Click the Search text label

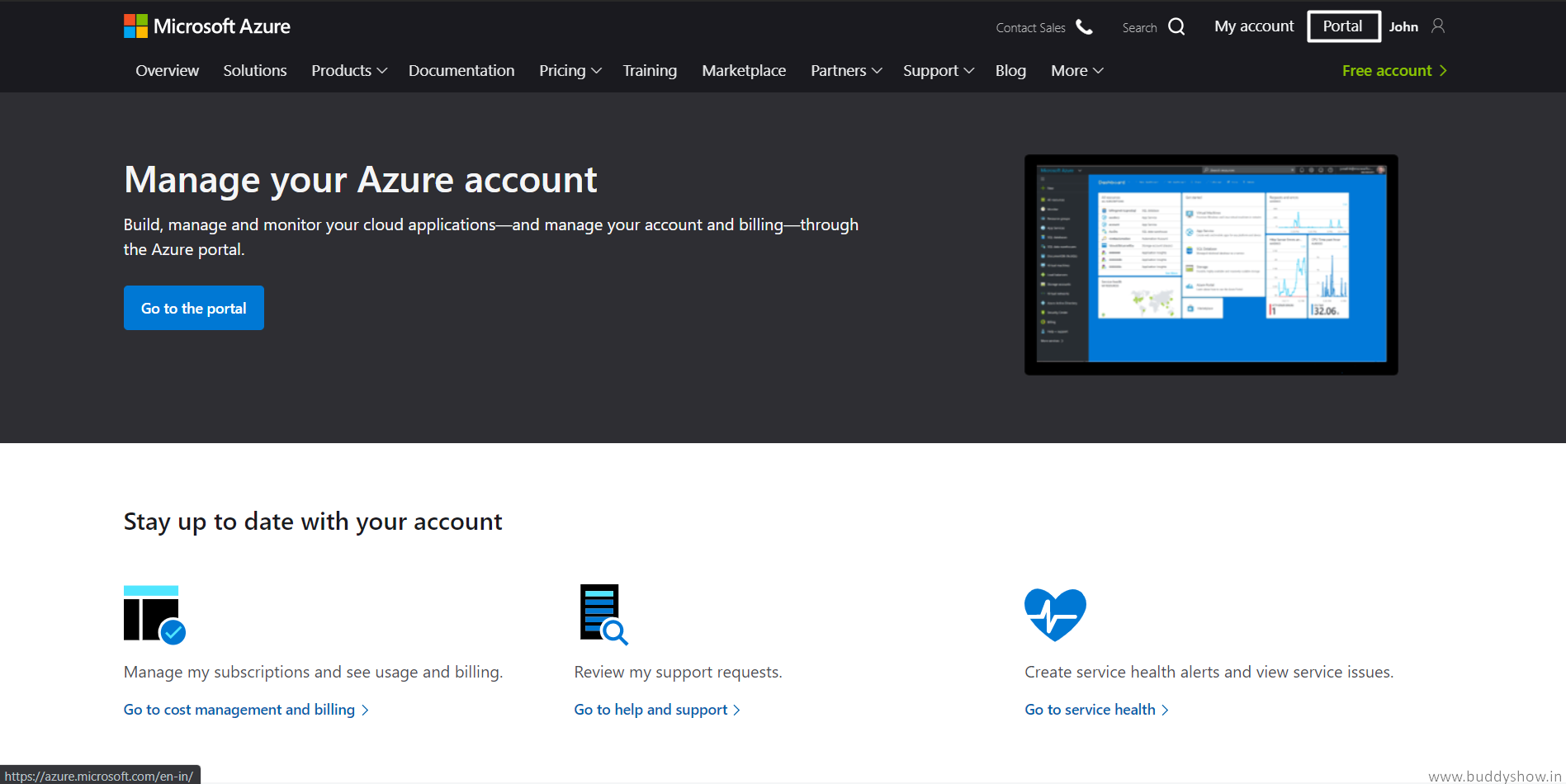(1139, 28)
